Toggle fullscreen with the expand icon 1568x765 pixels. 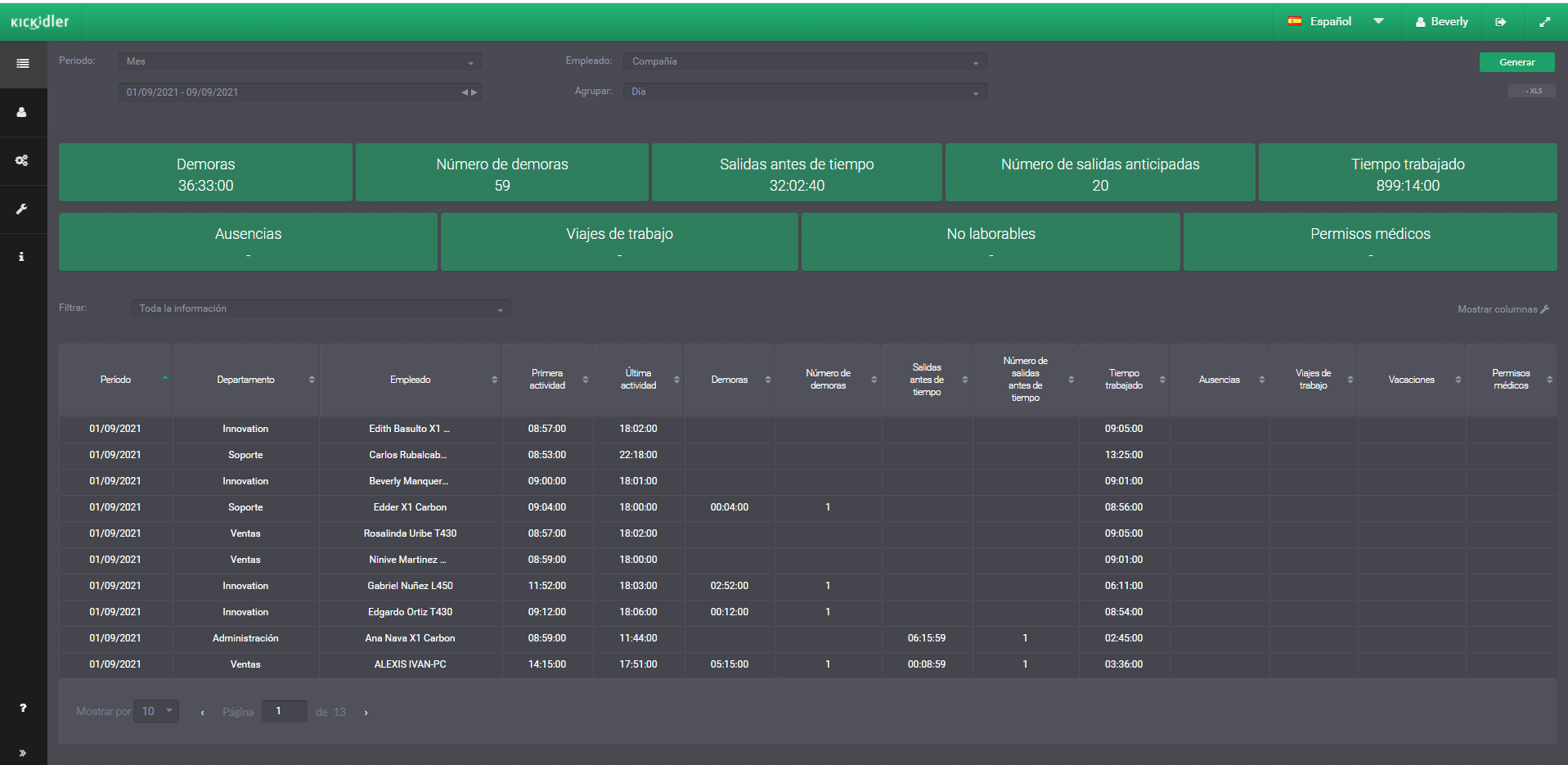click(x=1544, y=22)
